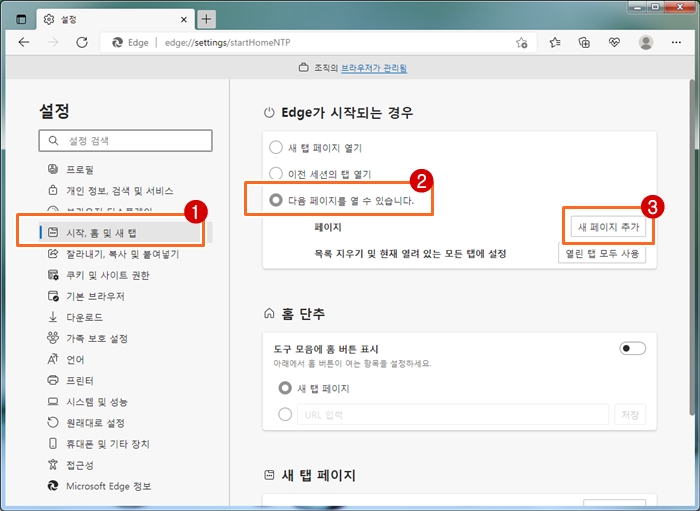
Task: Click the Edge logo in address bar
Action: [117, 42]
